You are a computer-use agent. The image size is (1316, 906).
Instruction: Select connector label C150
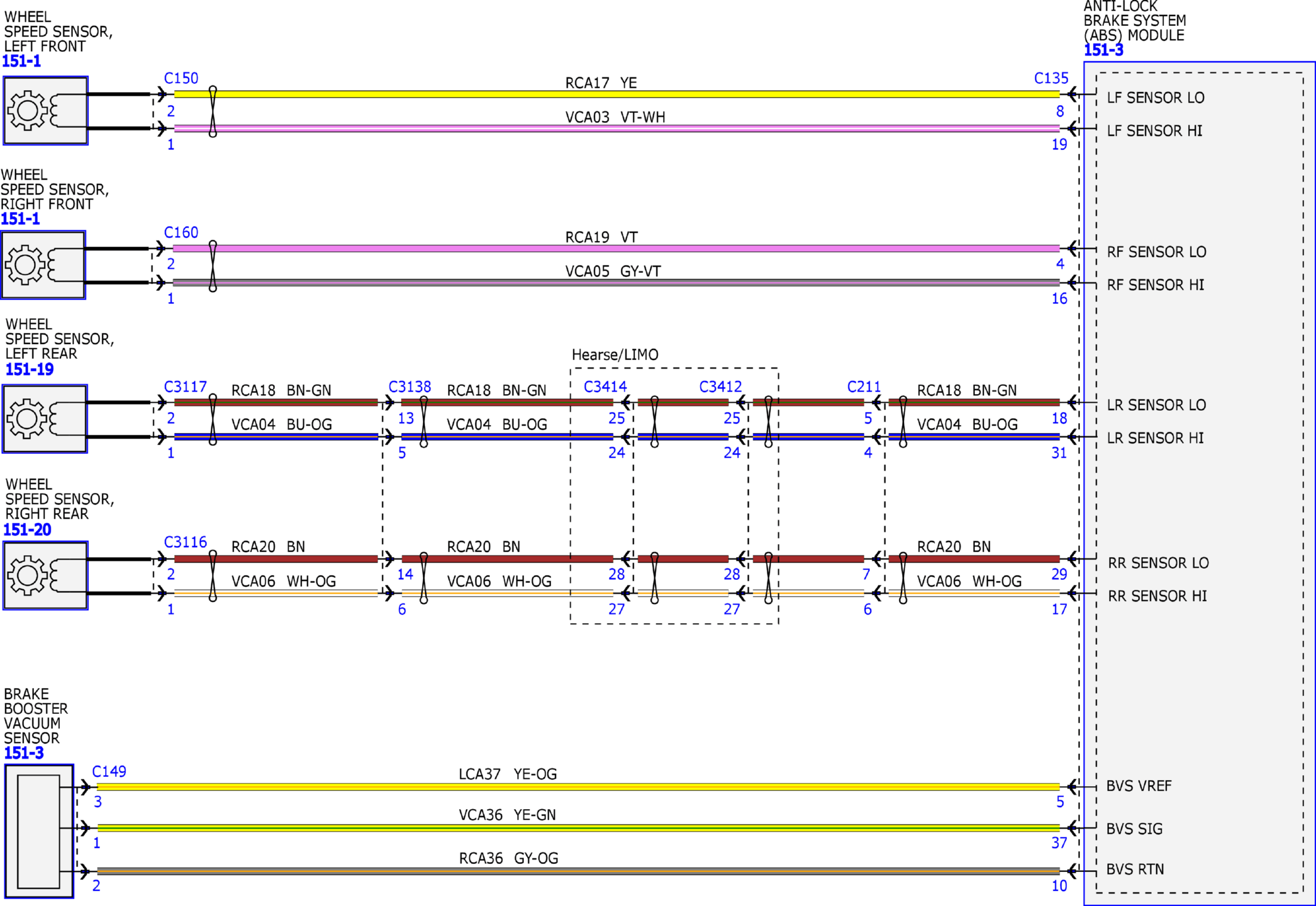pyautogui.click(x=181, y=78)
